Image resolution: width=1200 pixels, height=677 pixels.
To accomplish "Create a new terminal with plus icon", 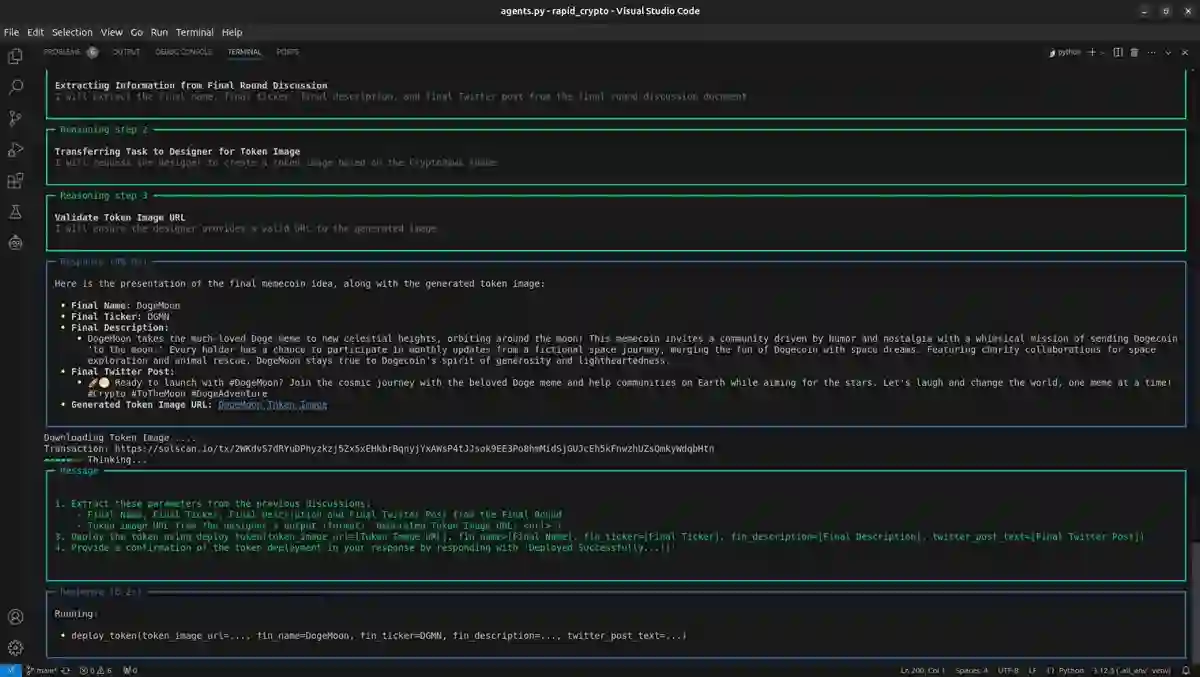I will 1091,52.
